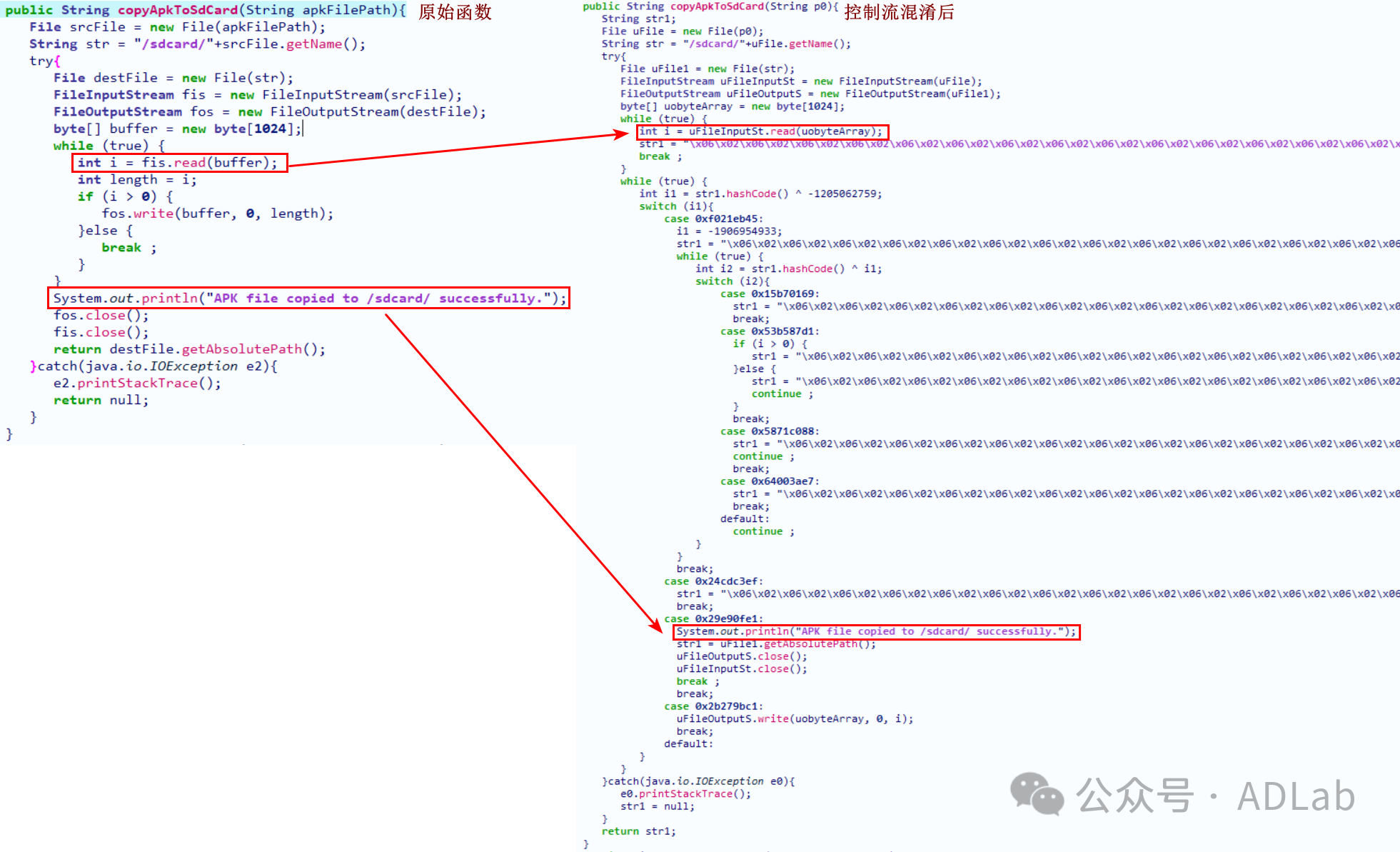
Task: Click the WeChat logo icon in watermark
Action: (x=1037, y=794)
